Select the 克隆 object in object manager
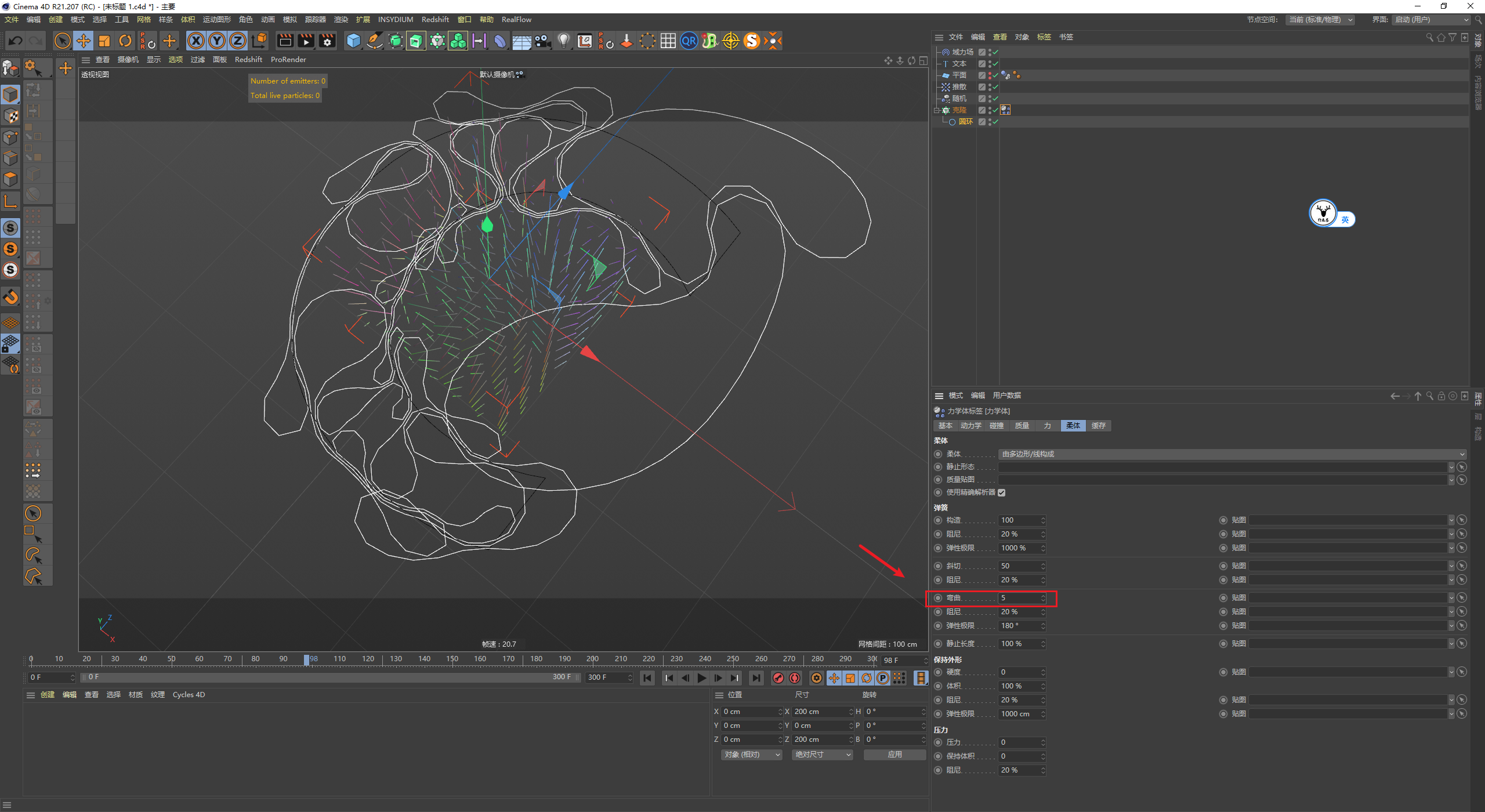 (x=959, y=110)
